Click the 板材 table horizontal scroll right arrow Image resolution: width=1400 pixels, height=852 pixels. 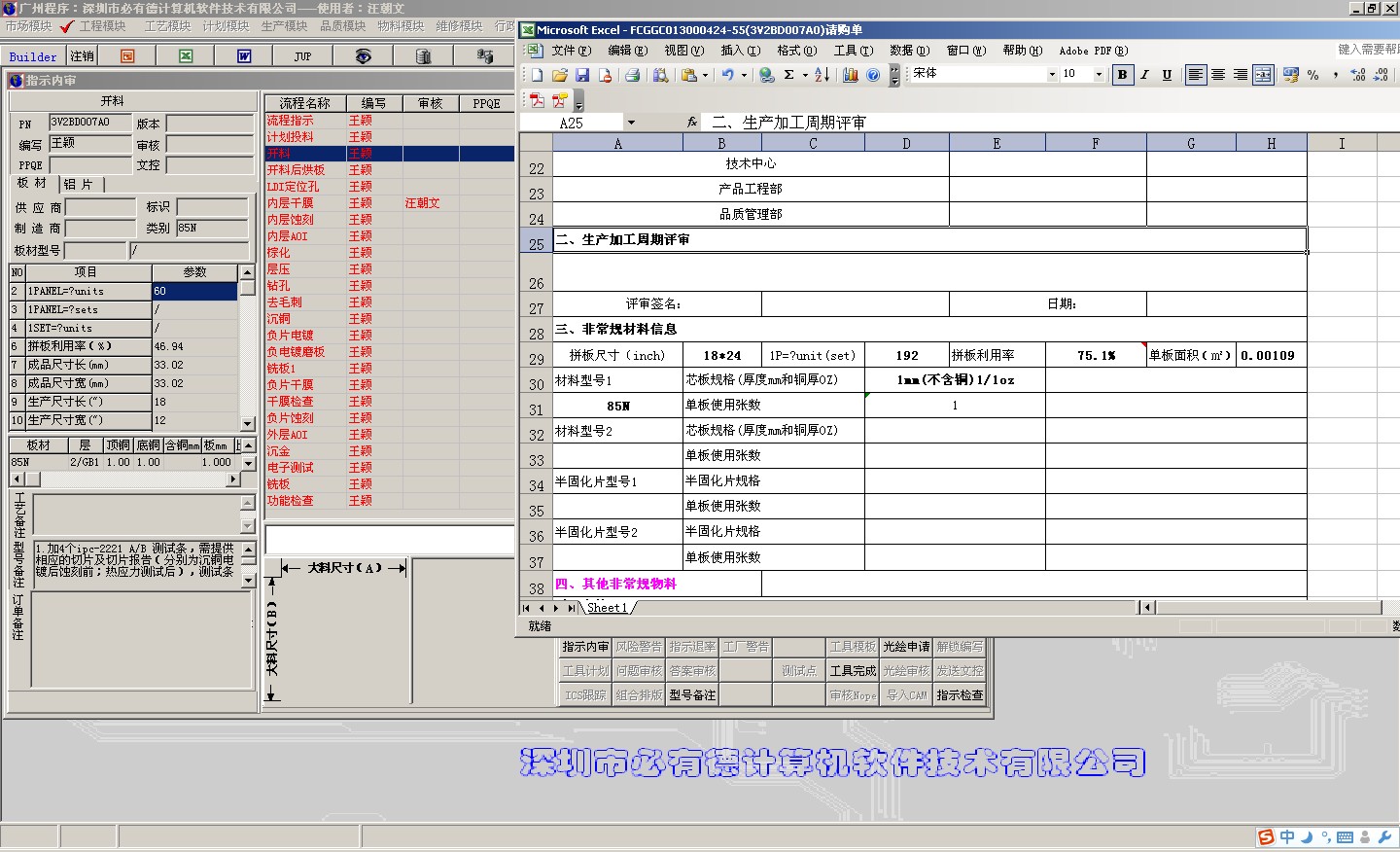(232, 479)
